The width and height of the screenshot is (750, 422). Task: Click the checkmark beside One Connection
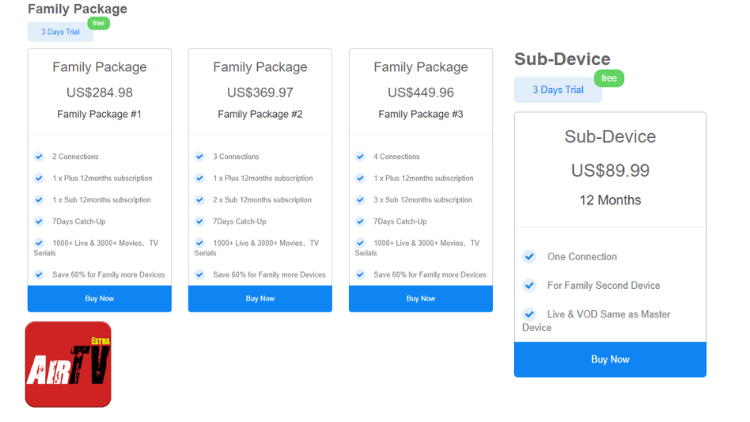tap(529, 257)
